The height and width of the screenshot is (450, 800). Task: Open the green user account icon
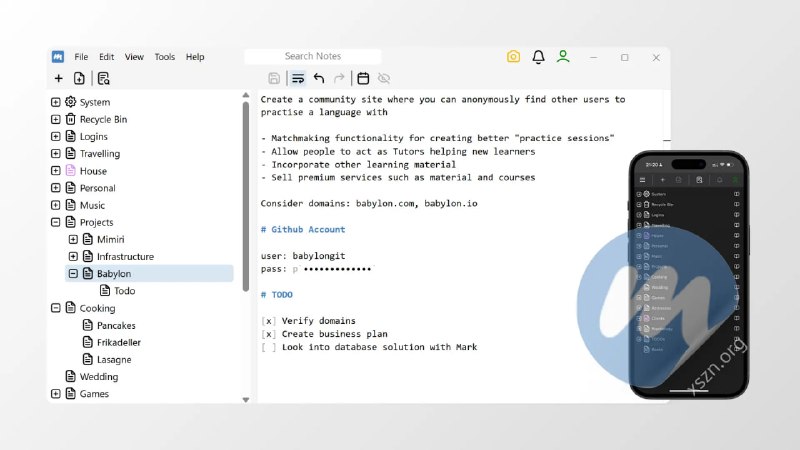(x=563, y=57)
